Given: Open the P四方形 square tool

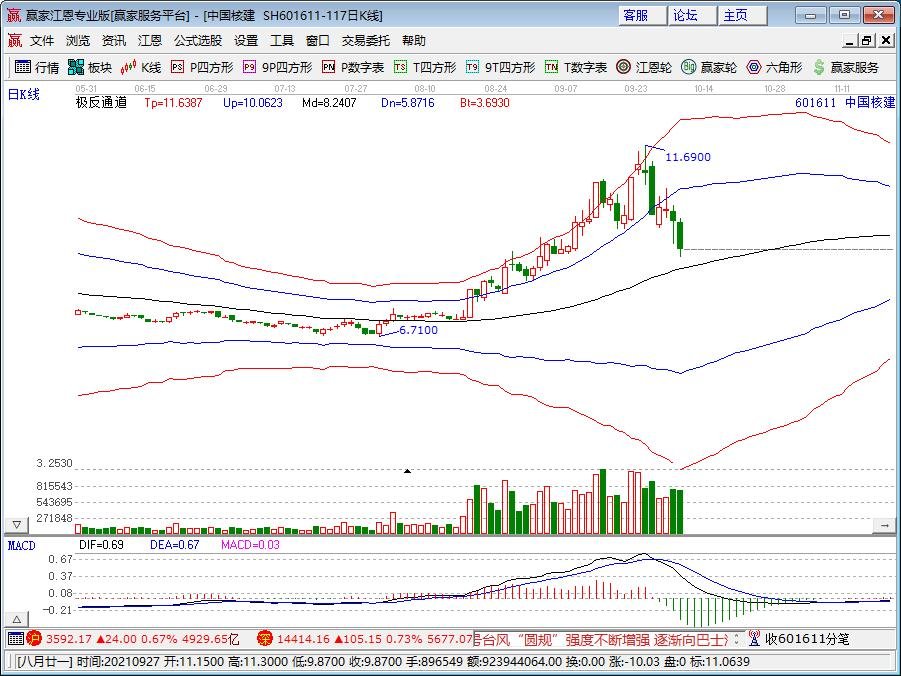Looking at the screenshot, I should [201, 67].
